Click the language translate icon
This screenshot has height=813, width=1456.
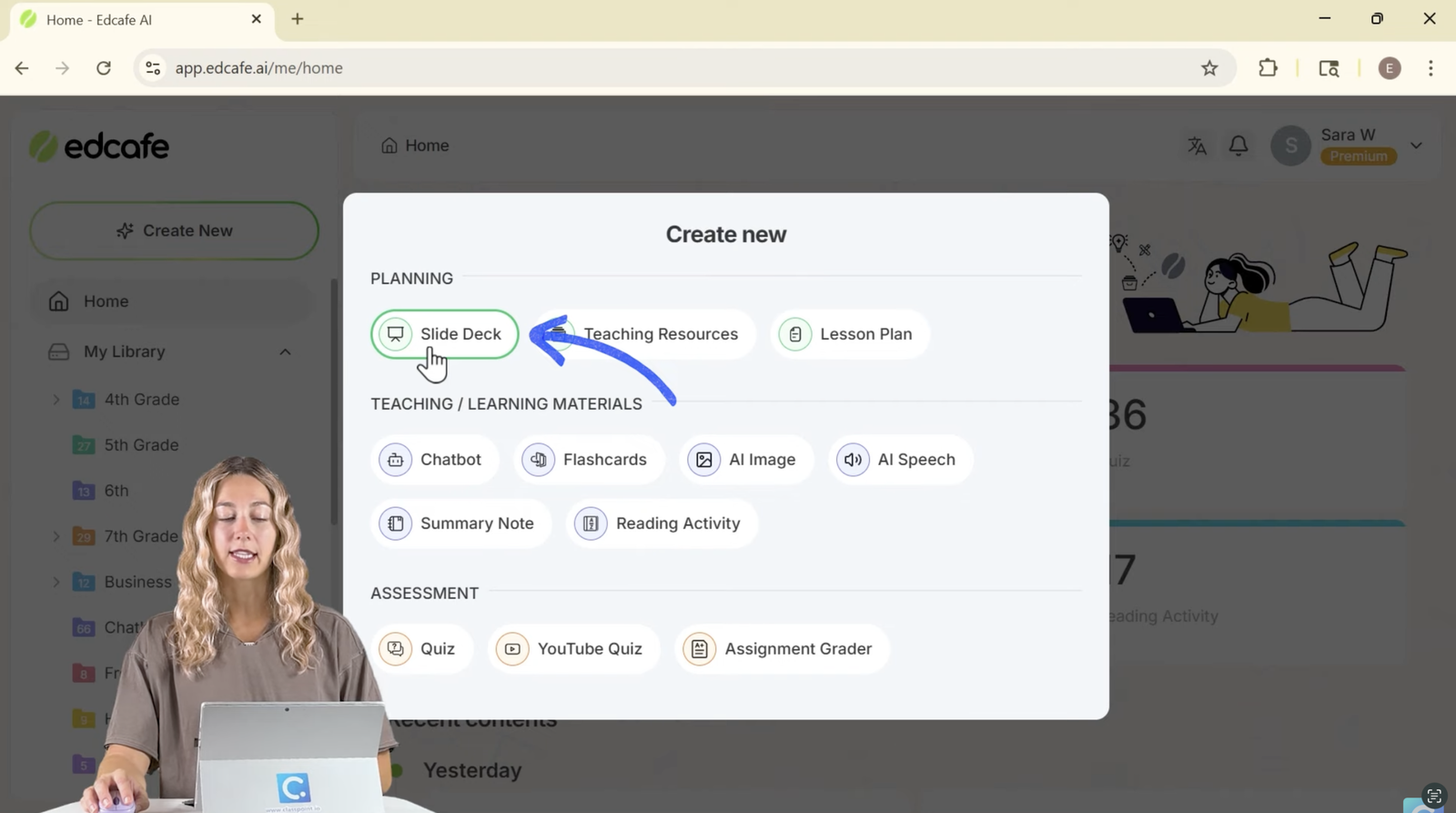pos(1197,146)
